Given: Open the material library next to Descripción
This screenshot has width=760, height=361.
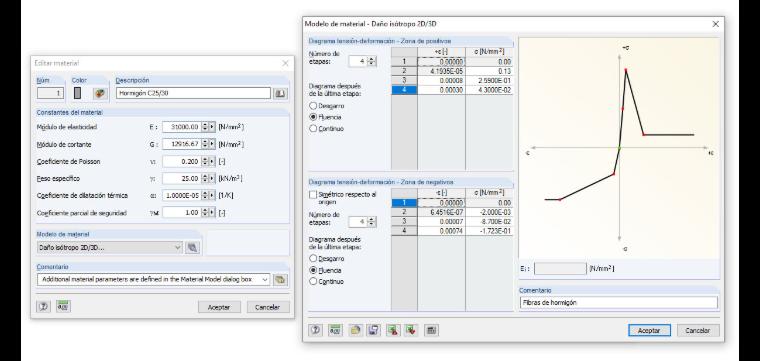Looking at the screenshot, I should click(x=280, y=94).
